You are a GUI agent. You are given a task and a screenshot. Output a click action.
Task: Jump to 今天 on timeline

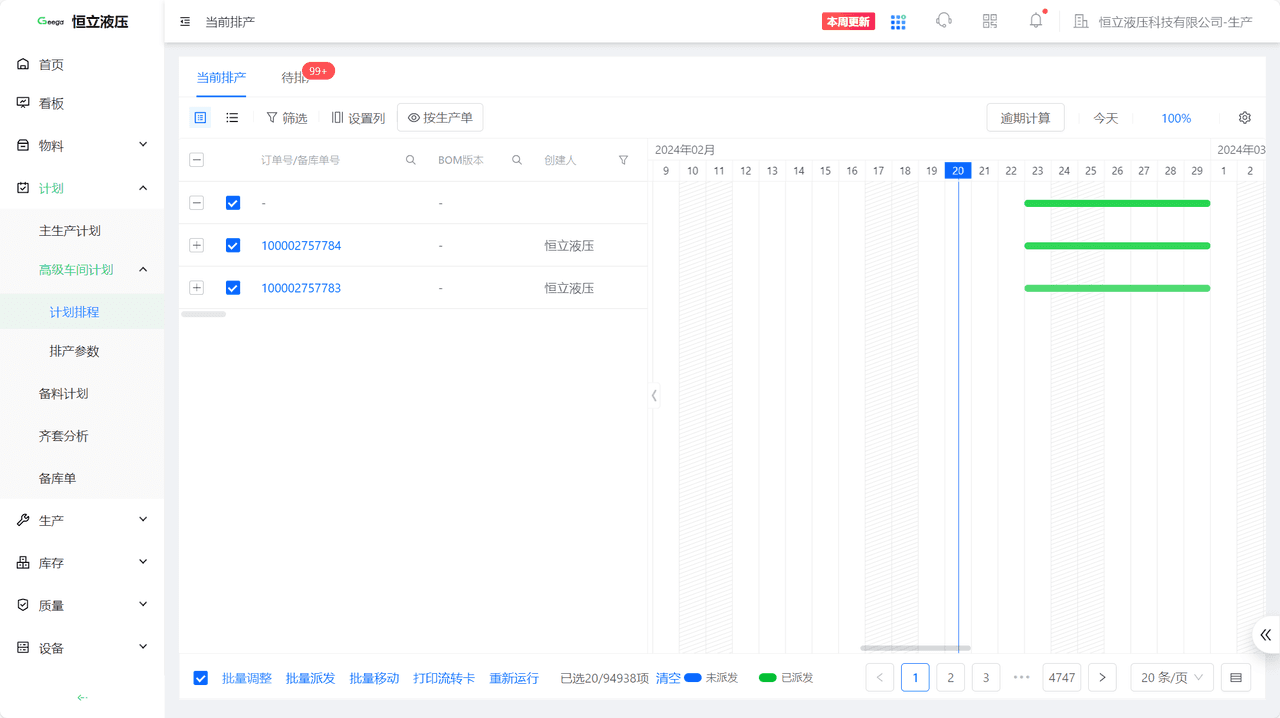[x=1106, y=118]
